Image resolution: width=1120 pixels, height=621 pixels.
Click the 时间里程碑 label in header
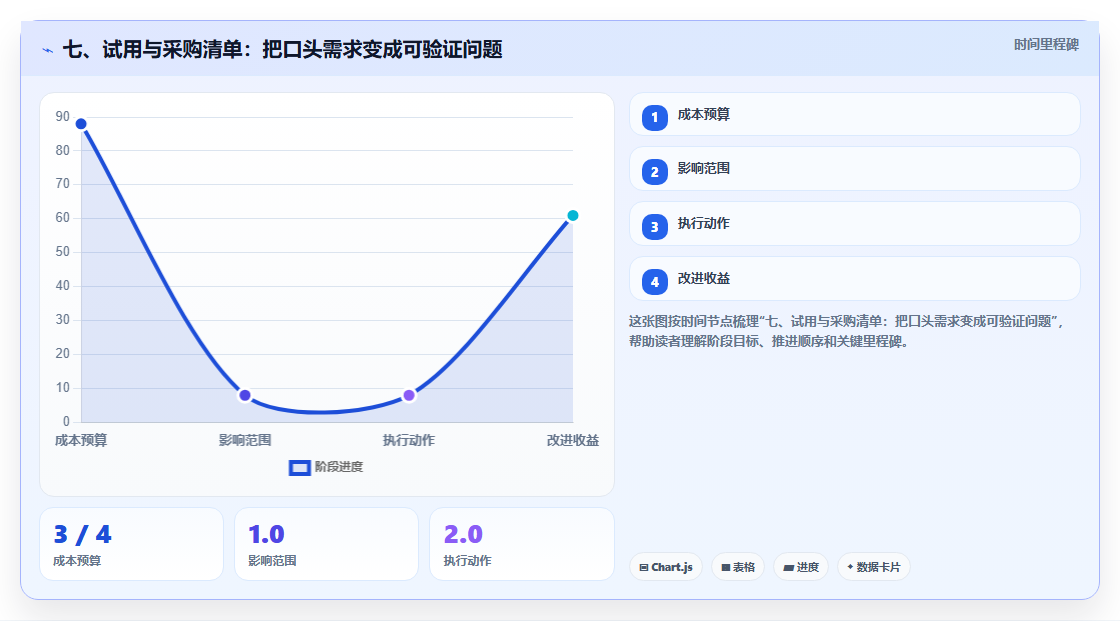tap(1046, 44)
